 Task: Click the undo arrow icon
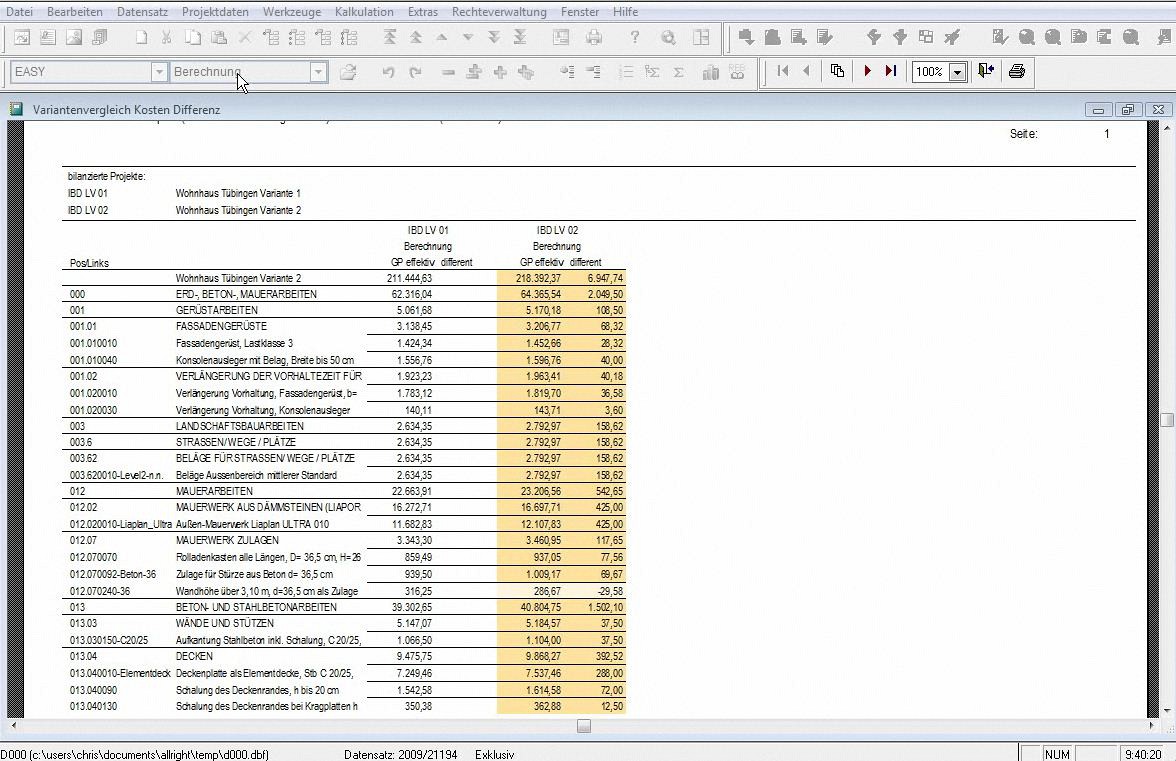click(388, 72)
